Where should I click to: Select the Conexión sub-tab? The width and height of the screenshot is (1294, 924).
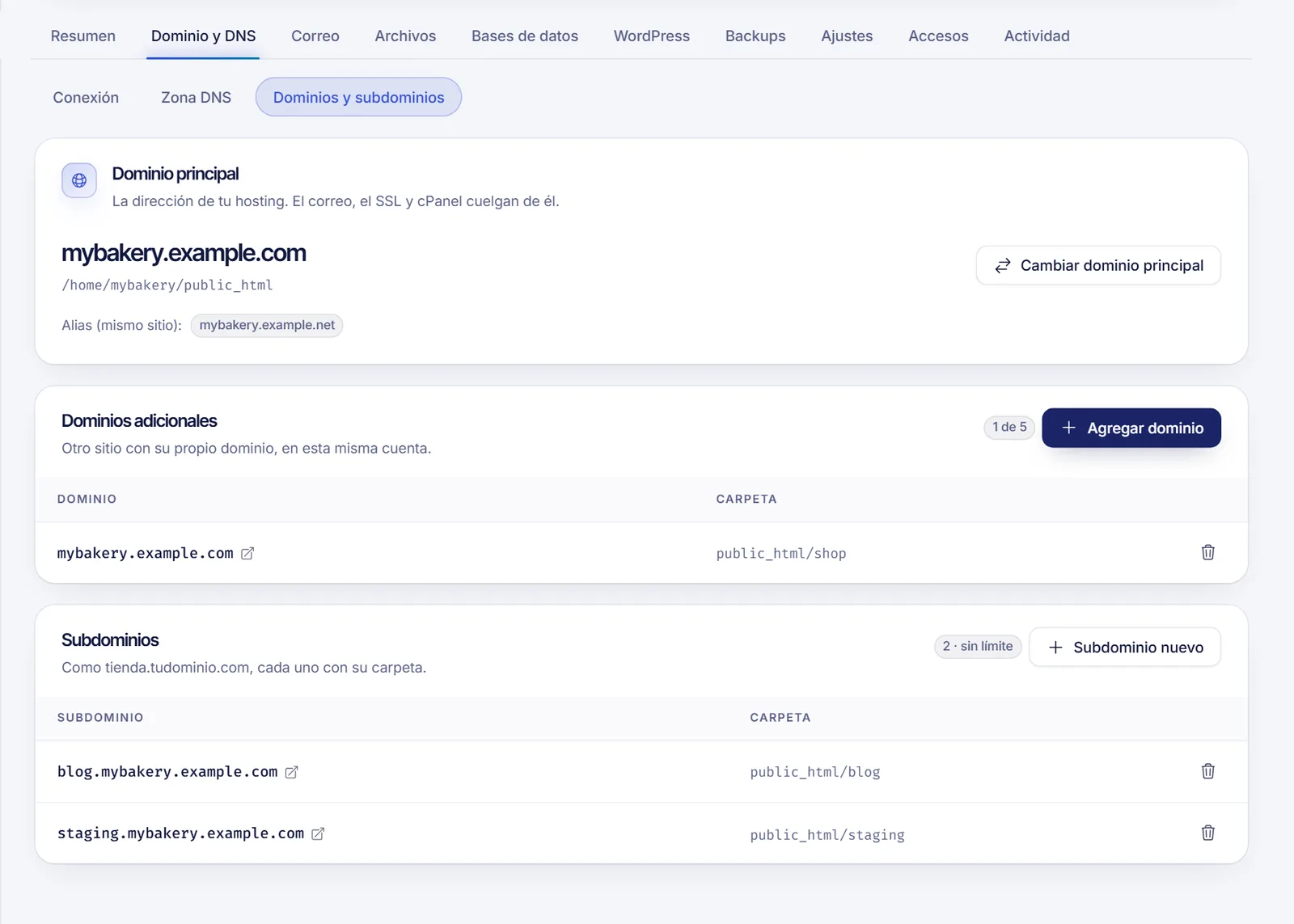[86, 97]
